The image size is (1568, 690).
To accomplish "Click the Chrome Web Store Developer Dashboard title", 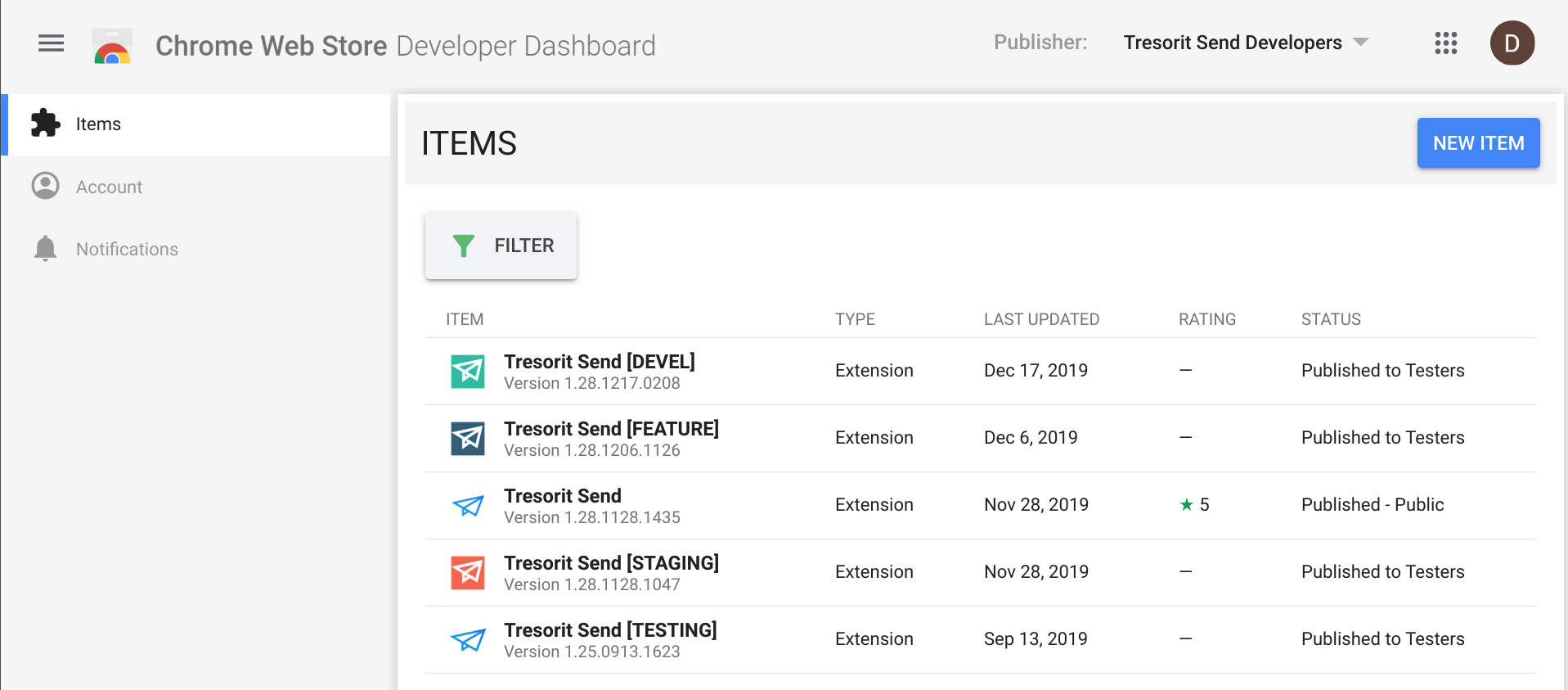I will click(x=406, y=46).
